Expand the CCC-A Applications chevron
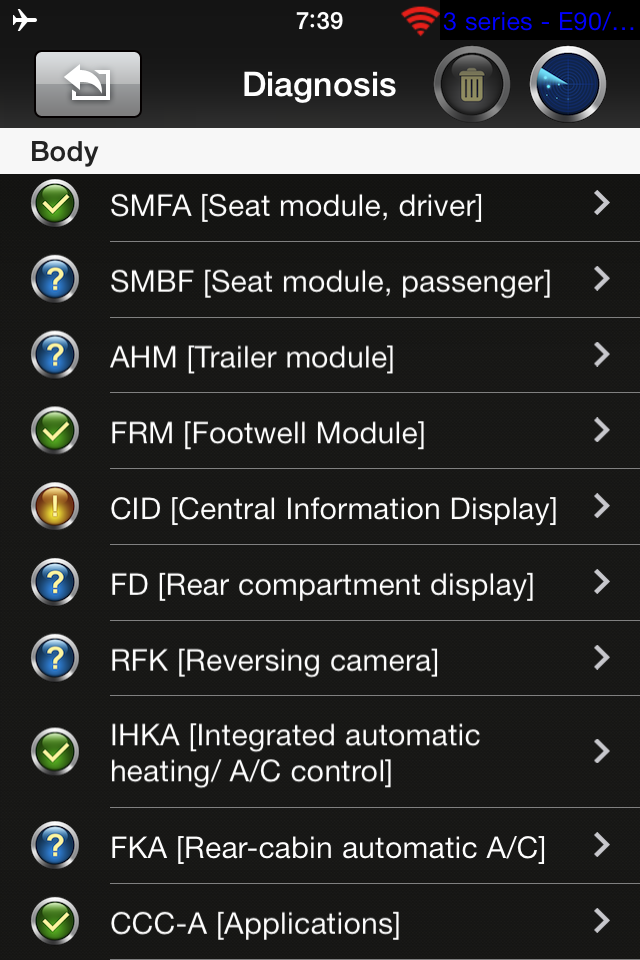Image resolution: width=640 pixels, height=960 pixels. click(601, 921)
